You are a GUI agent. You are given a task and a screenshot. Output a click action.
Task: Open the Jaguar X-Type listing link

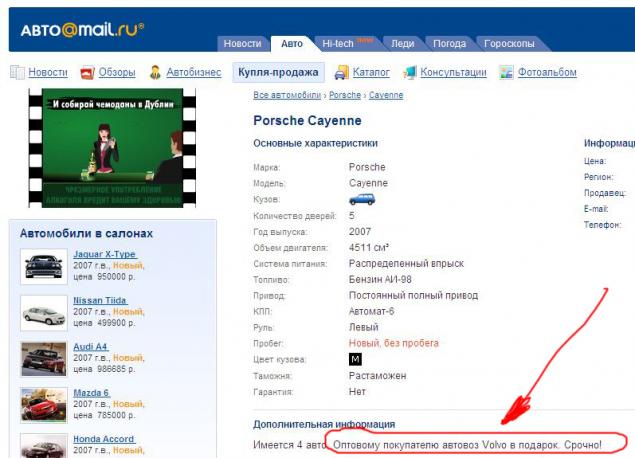pyautogui.click(x=105, y=254)
